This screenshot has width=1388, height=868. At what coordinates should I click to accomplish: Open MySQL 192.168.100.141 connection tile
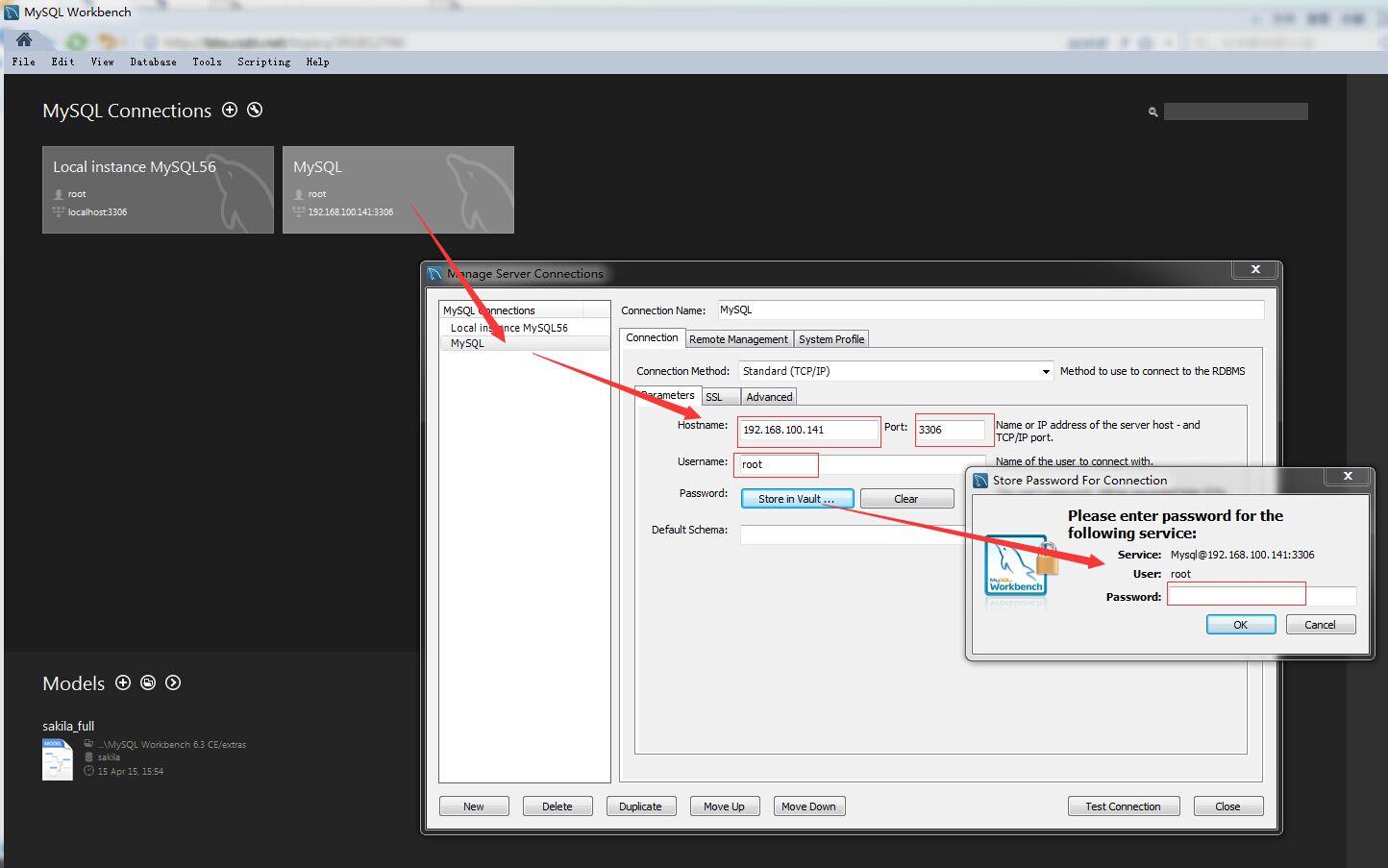(398, 189)
